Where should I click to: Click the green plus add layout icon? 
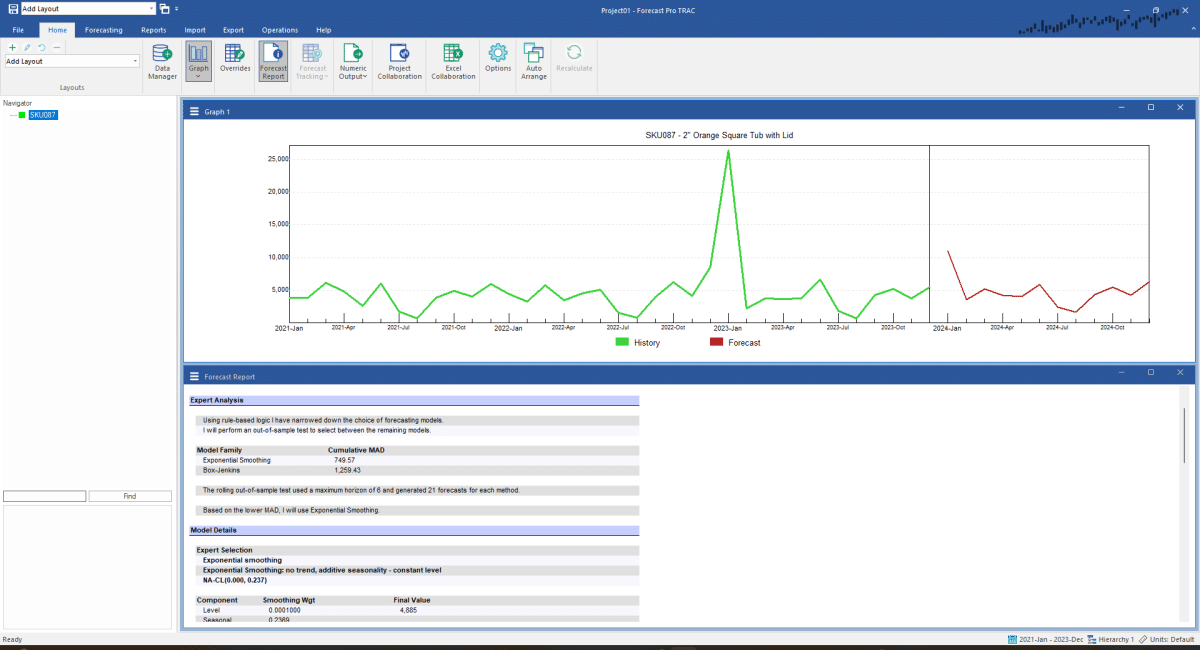[x=12, y=47]
